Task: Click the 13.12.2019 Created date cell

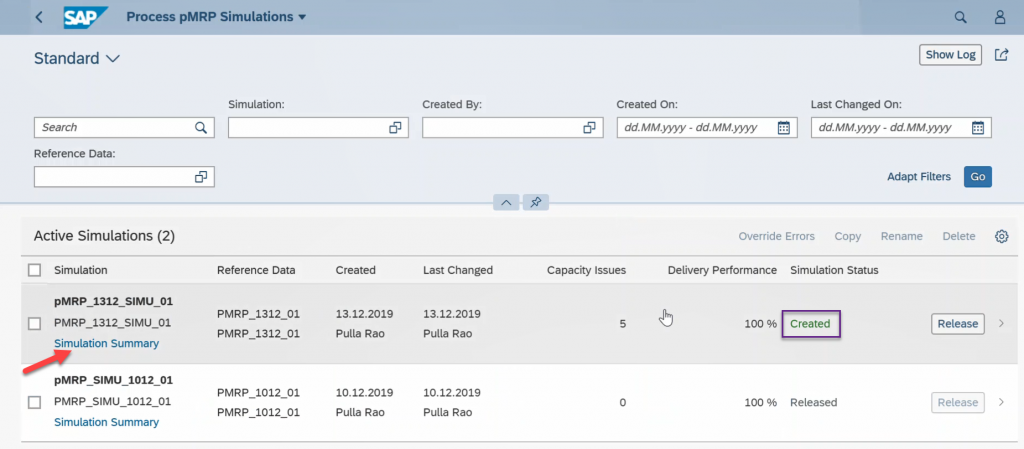Action: tap(364, 314)
